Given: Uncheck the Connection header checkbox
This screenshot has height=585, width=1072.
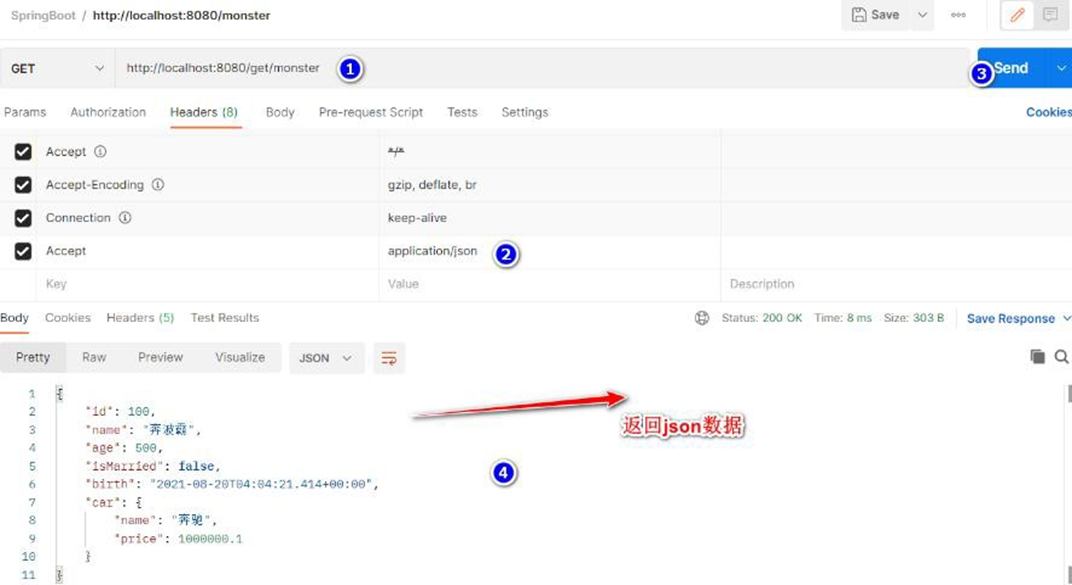Looking at the screenshot, I should tap(23, 218).
